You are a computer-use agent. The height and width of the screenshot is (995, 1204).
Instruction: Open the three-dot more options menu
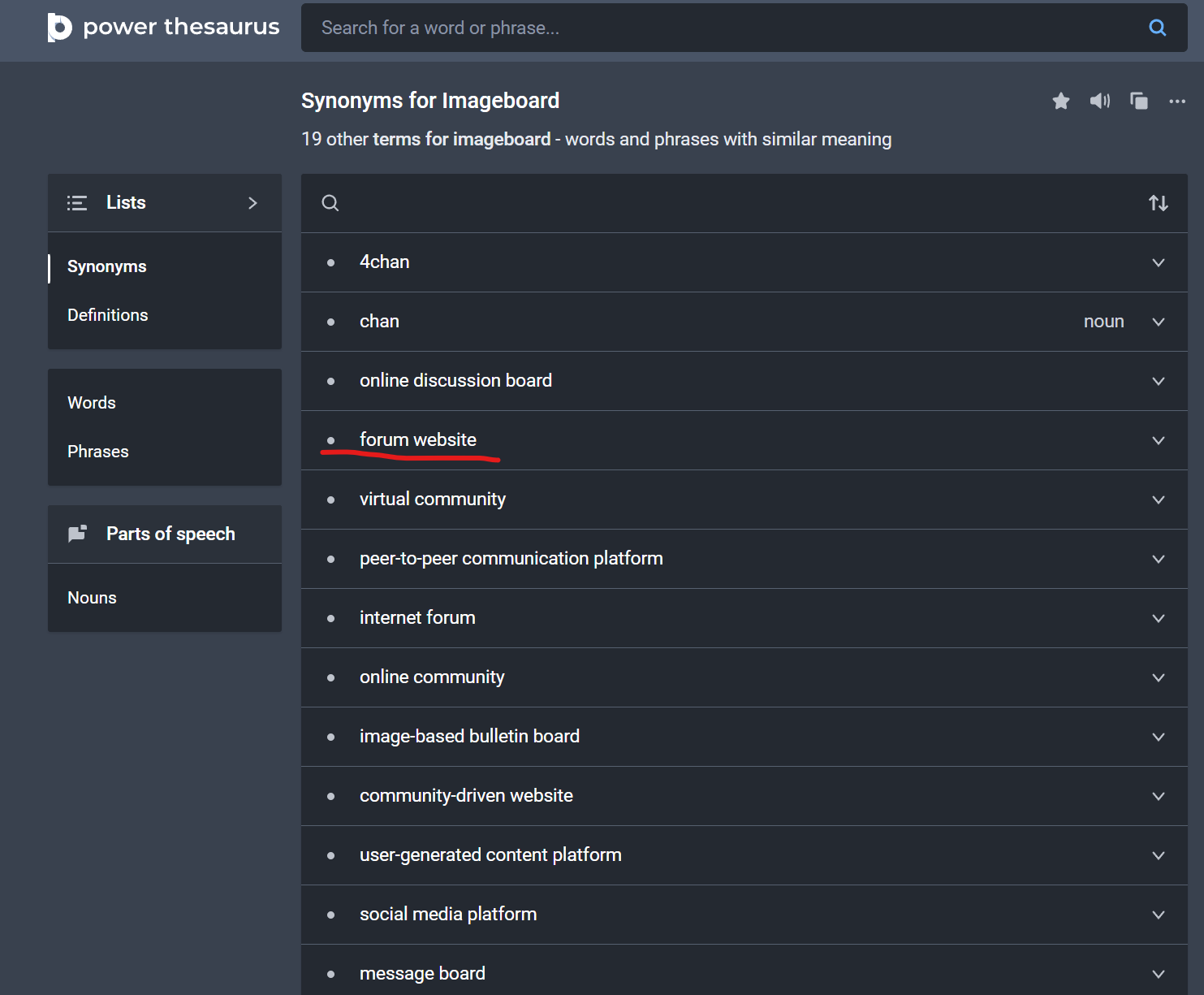coord(1176,101)
